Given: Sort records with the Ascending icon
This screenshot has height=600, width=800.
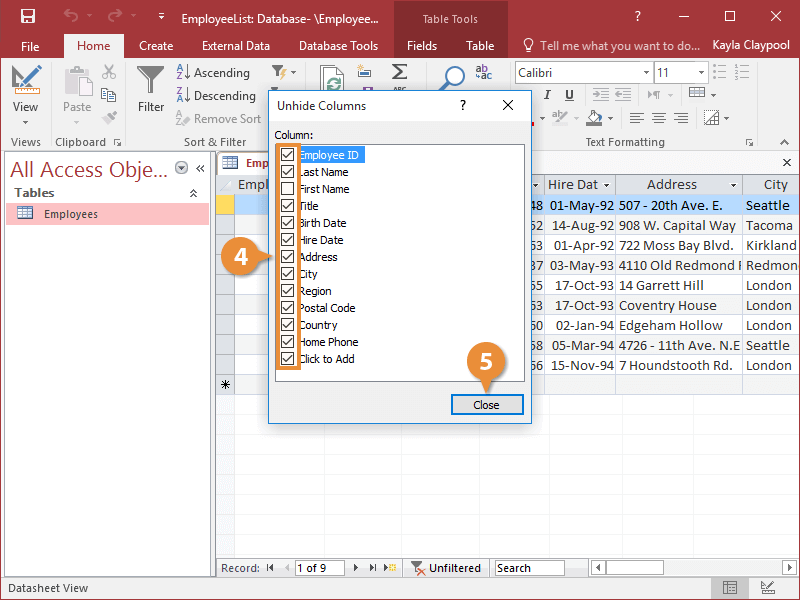Looking at the screenshot, I should click(x=183, y=73).
